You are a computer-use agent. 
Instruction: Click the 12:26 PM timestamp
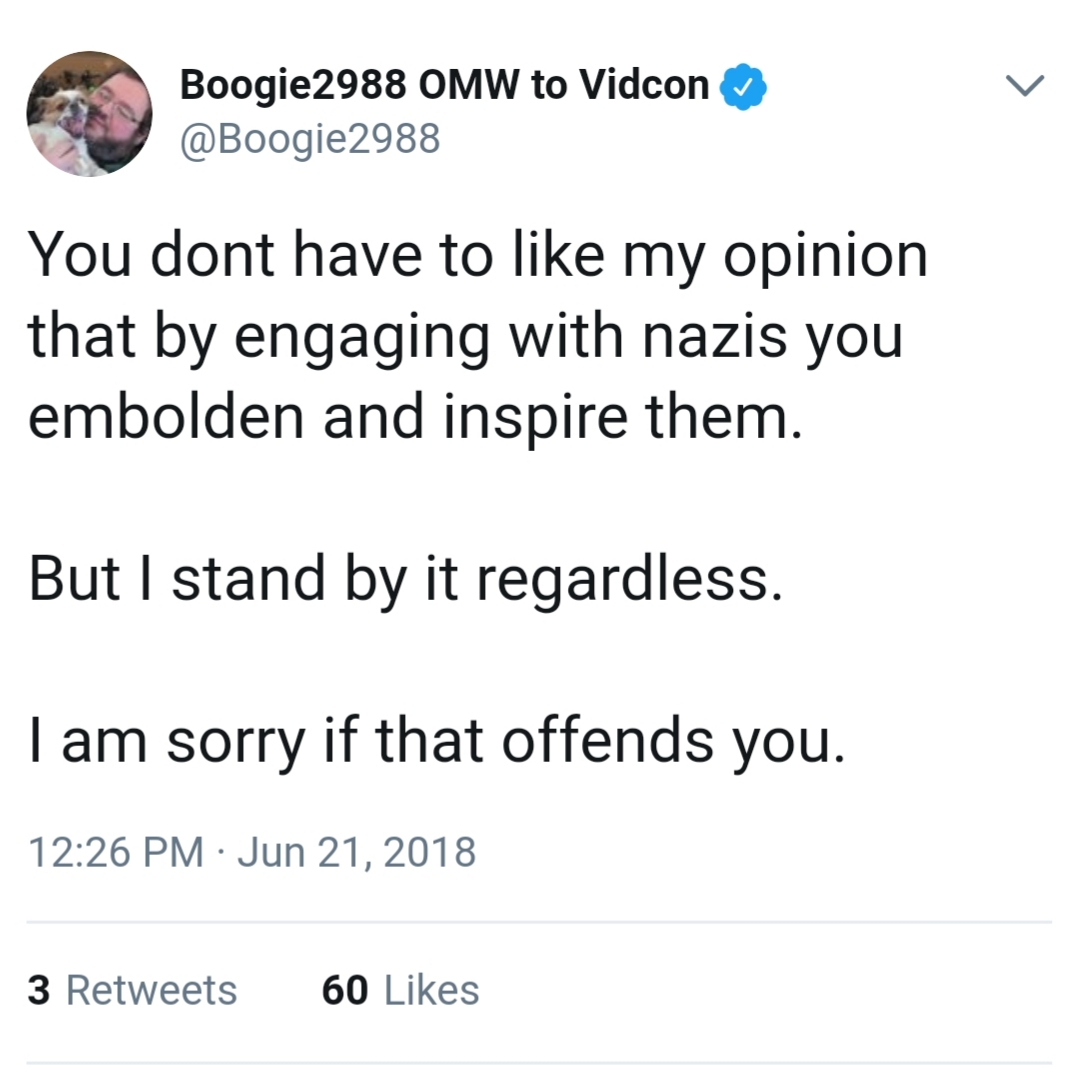pos(116,853)
